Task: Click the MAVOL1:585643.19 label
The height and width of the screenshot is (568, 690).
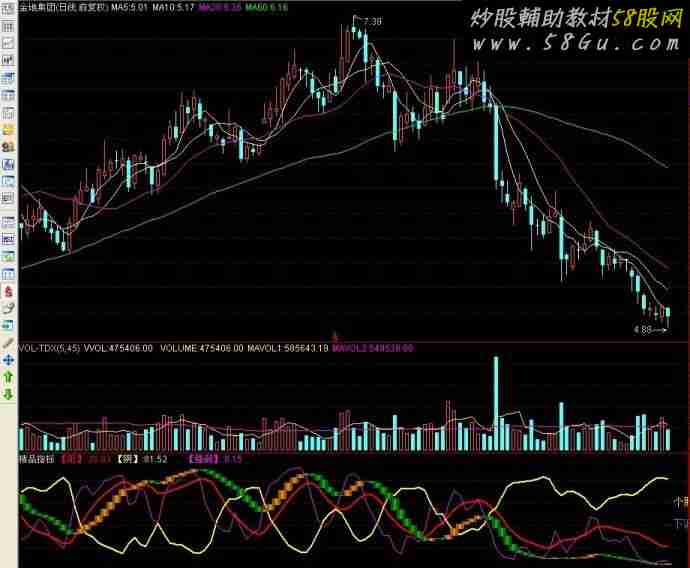Action: 288,348
